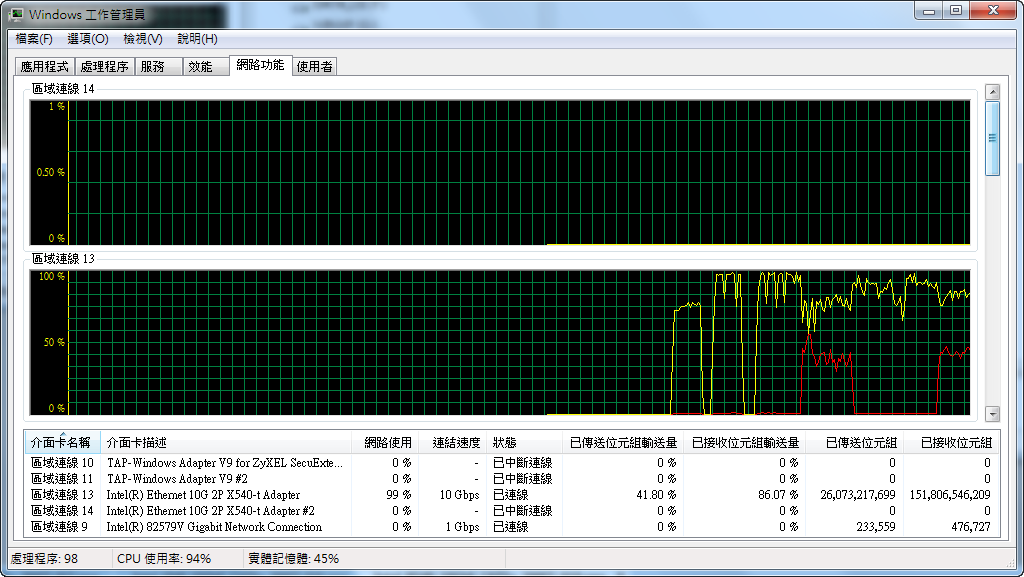
Task: Click the graph pane scroll up arrow
Action: pos(993,92)
